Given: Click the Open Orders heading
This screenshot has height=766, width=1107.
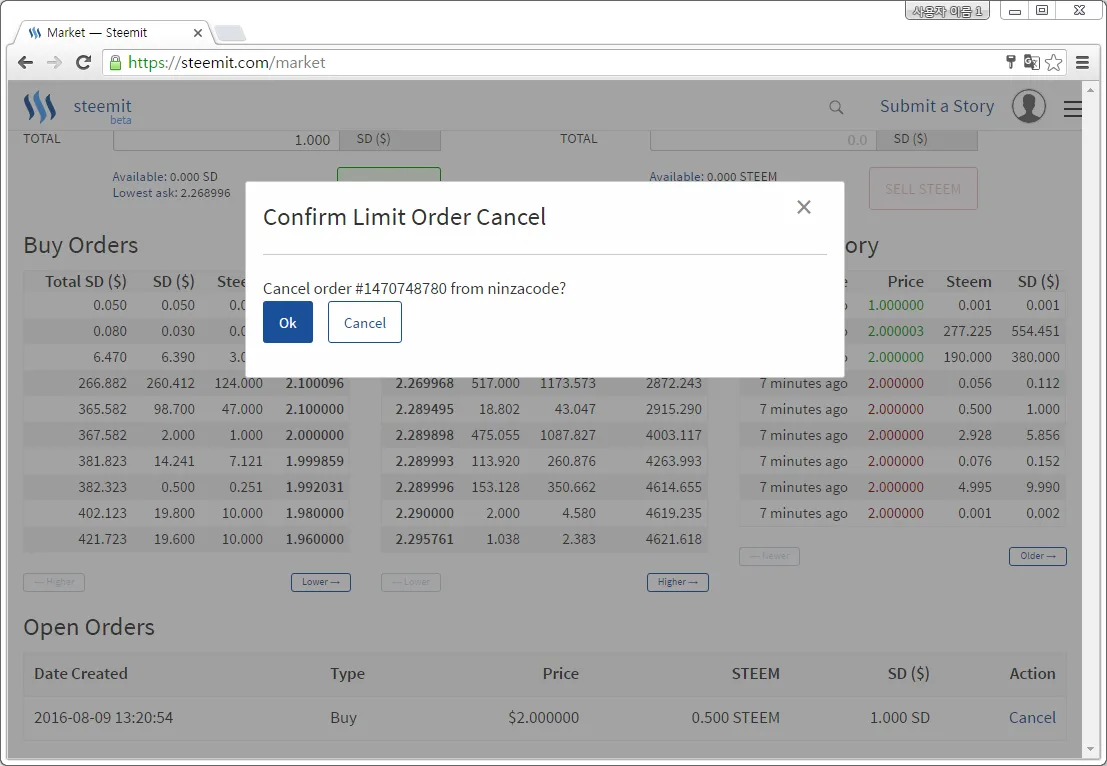Looking at the screenshot, I should pyautogui.click(x=89, y=627).
